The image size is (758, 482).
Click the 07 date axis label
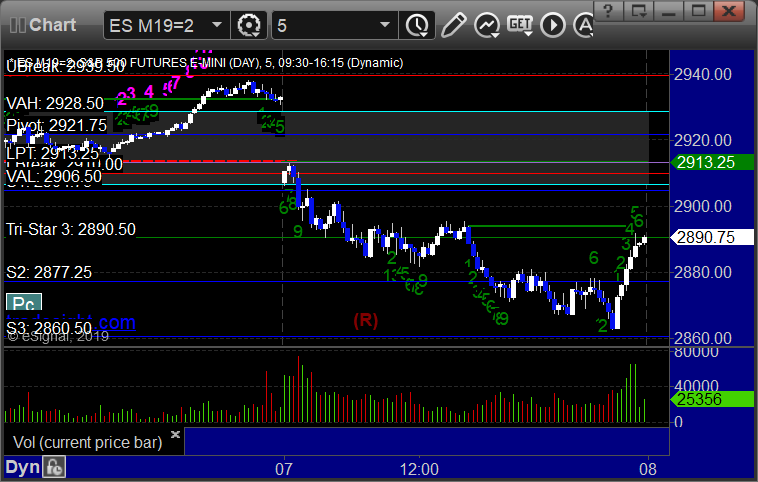(284, 469)
